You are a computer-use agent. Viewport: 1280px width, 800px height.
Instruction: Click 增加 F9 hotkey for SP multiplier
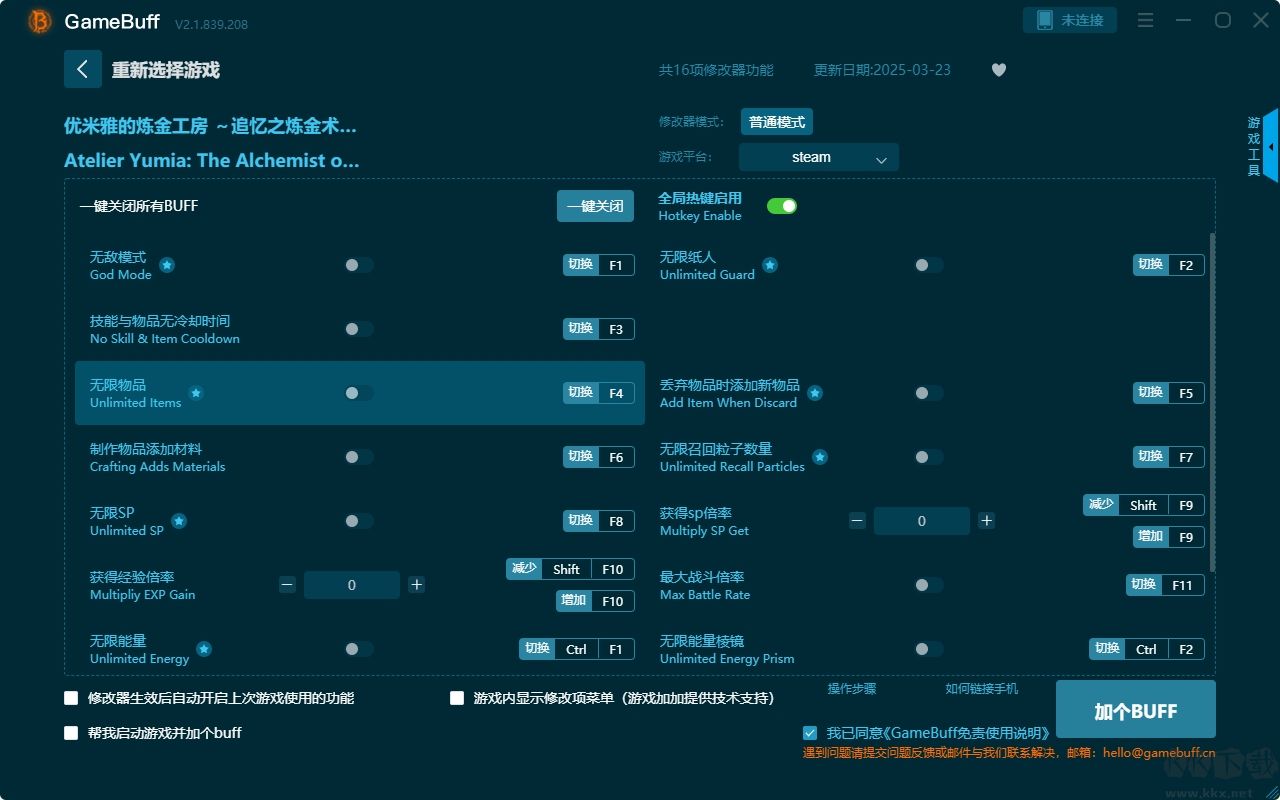(1169, 537)
